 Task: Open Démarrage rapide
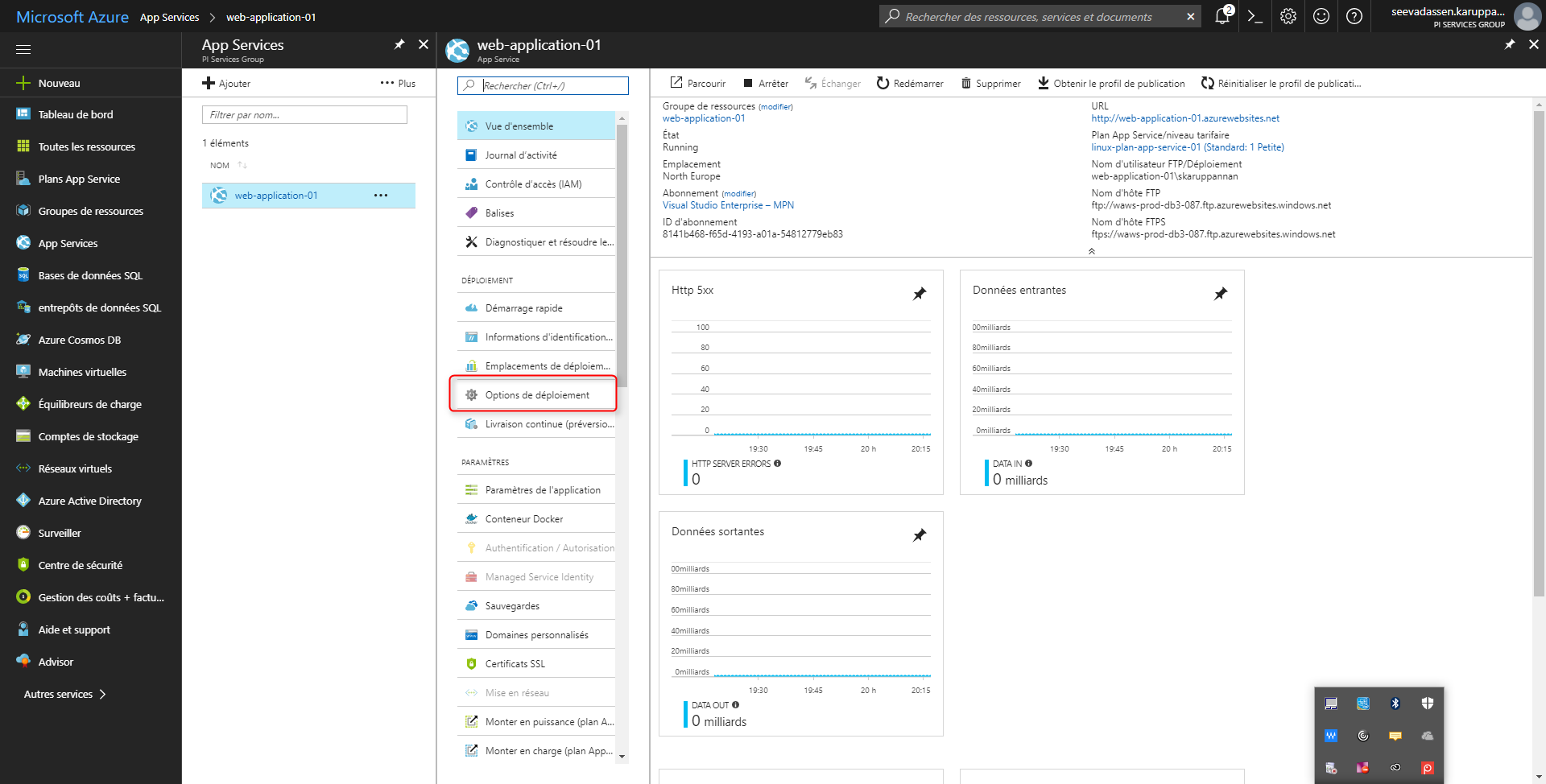pyautogui.click(x=536, y=308)
